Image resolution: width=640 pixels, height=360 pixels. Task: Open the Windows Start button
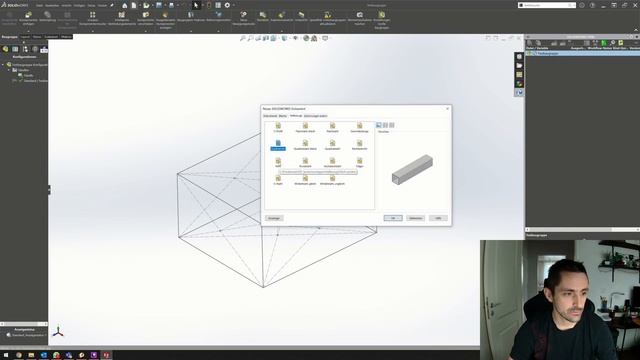[6, 355]
